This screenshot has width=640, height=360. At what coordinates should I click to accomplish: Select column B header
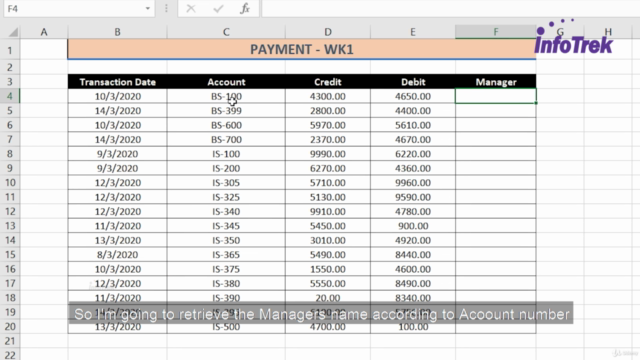117,32
